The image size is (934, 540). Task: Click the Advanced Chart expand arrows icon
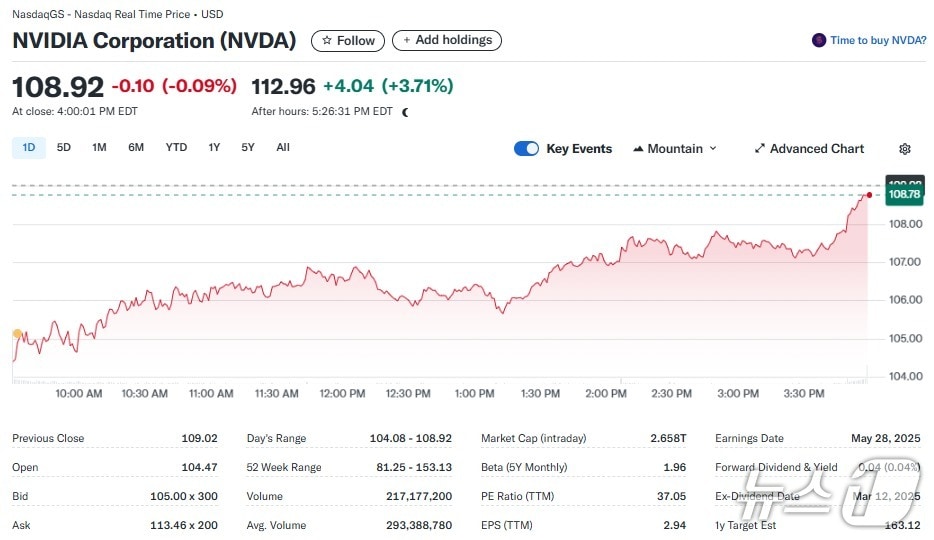click(760, 149)
